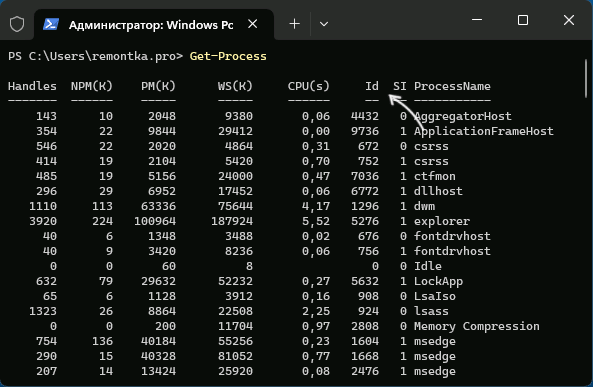Click the WS value 187924
593x387 pixels.
point(232,221)
